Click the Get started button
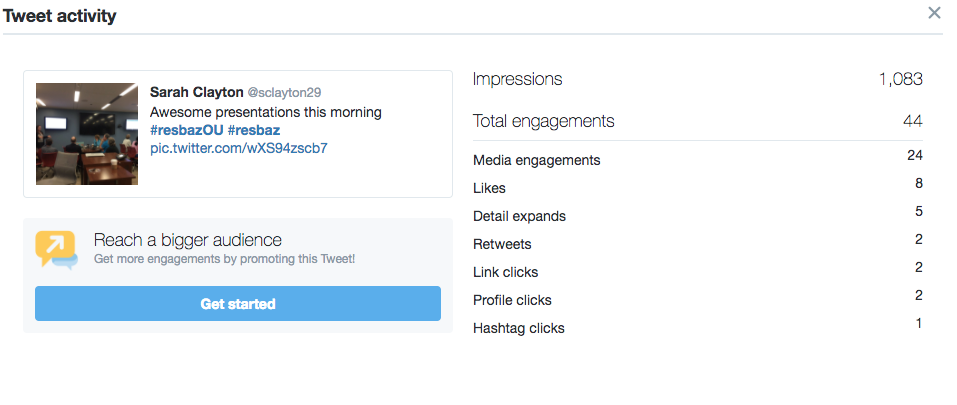Image resolution: width=957 pixels, height=405 pixels. coord(238,304)
